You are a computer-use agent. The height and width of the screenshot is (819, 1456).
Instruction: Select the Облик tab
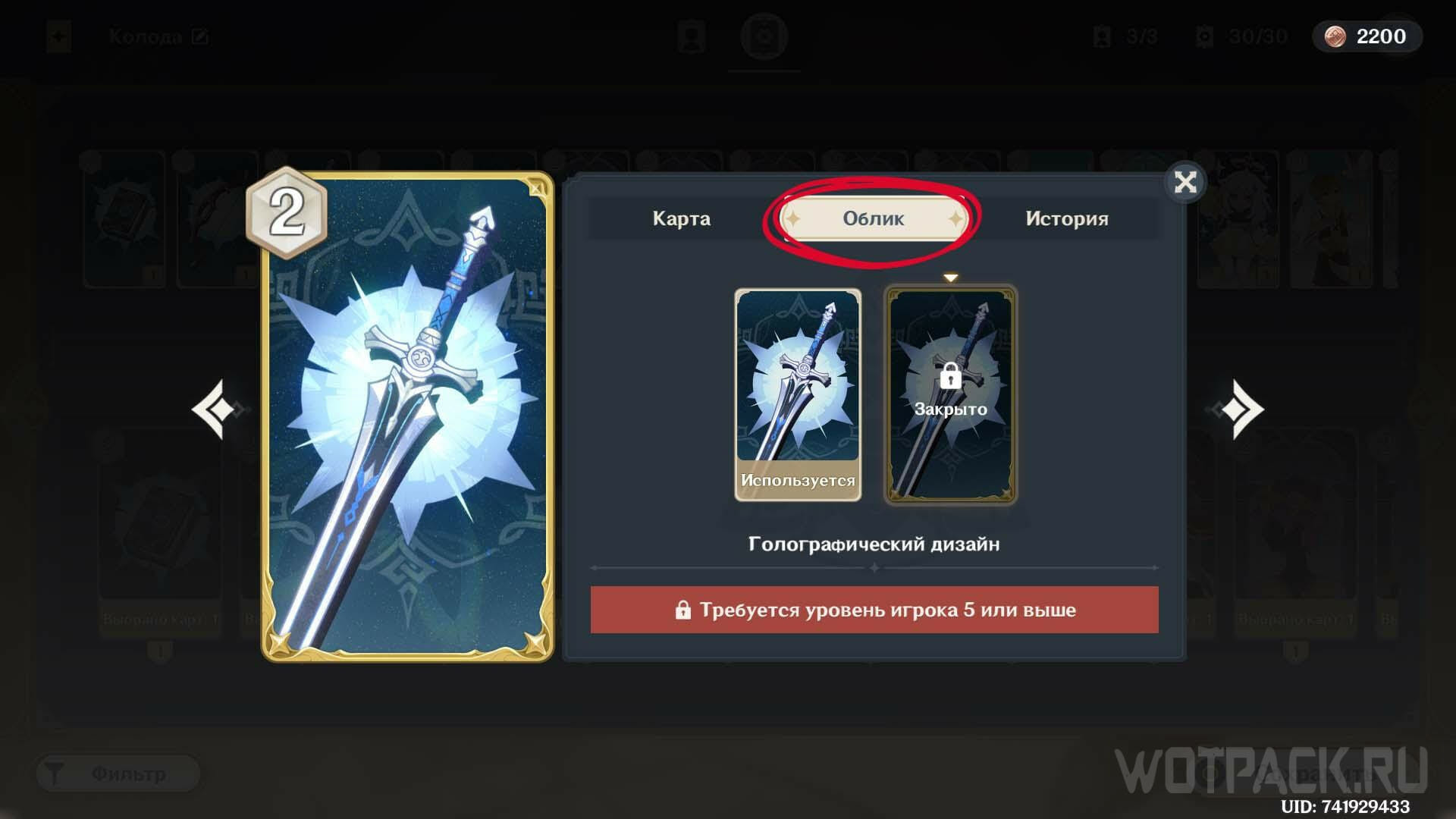click(x=874, y=218)
